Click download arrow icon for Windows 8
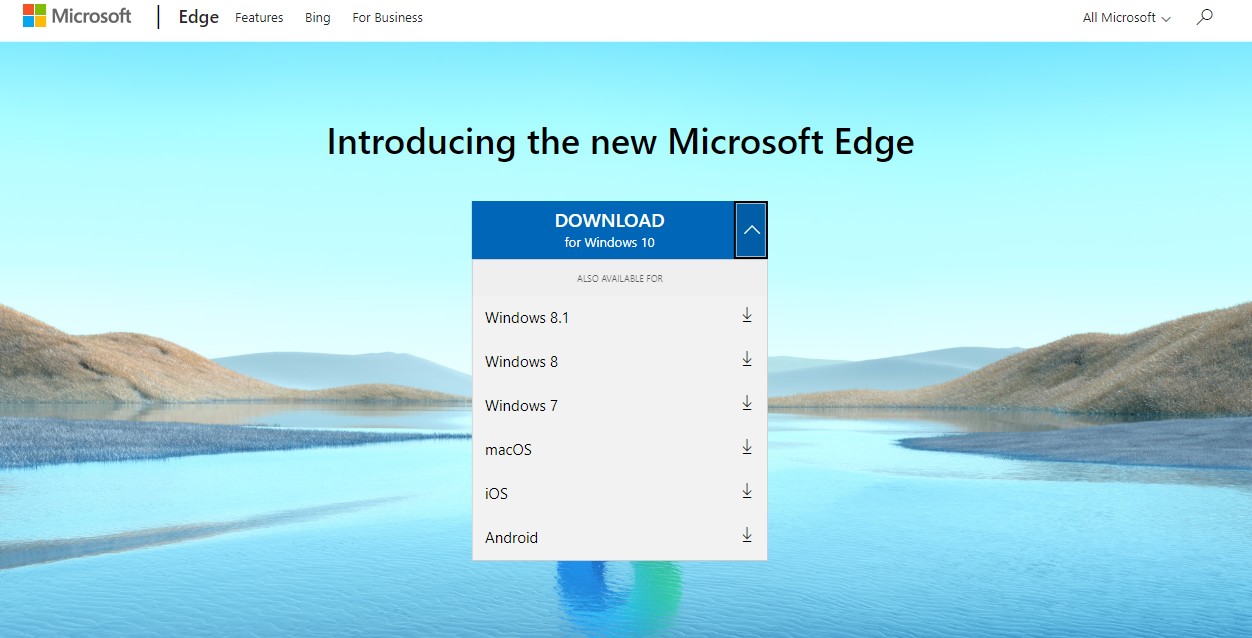1252x638 pixels. tap(747, 360)
